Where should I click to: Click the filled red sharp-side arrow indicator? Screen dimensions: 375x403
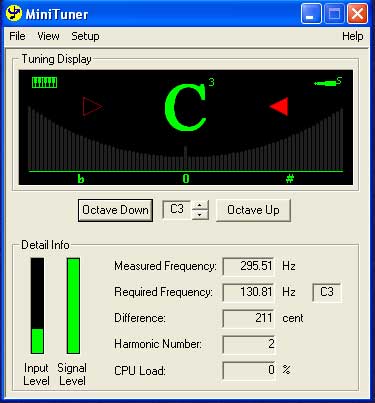(x=279, y=107)
